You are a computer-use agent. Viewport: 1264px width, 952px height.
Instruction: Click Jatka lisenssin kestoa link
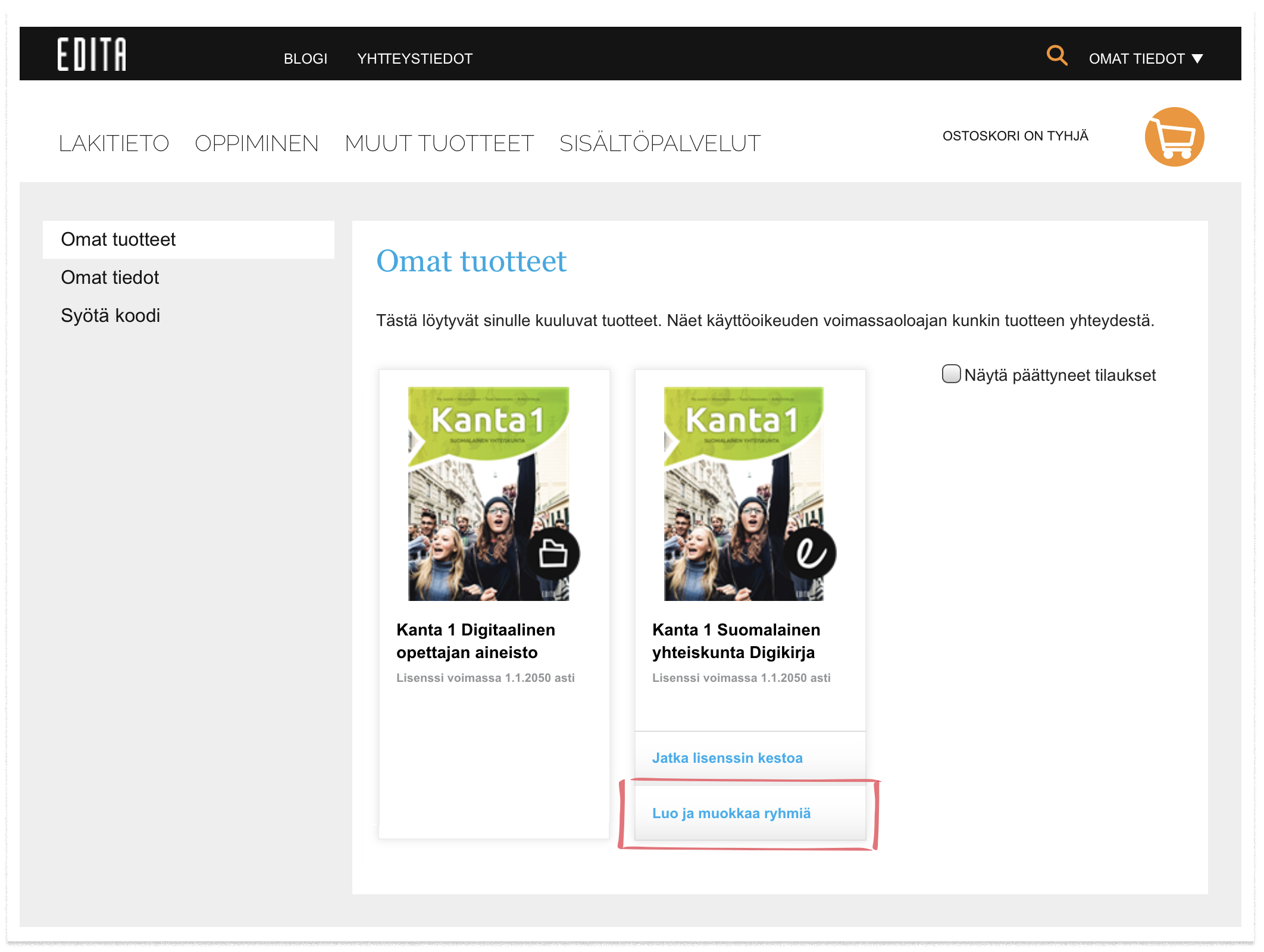tap(727, 757)
